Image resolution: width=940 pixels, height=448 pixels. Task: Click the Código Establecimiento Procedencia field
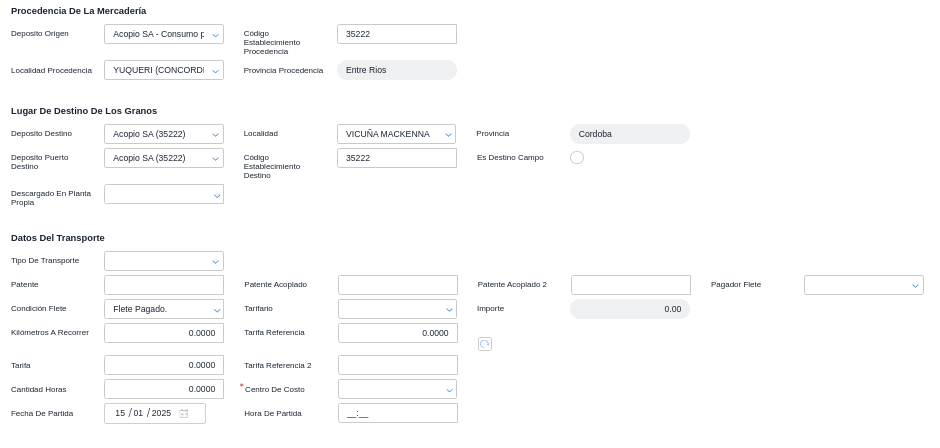tap(397, 34)
